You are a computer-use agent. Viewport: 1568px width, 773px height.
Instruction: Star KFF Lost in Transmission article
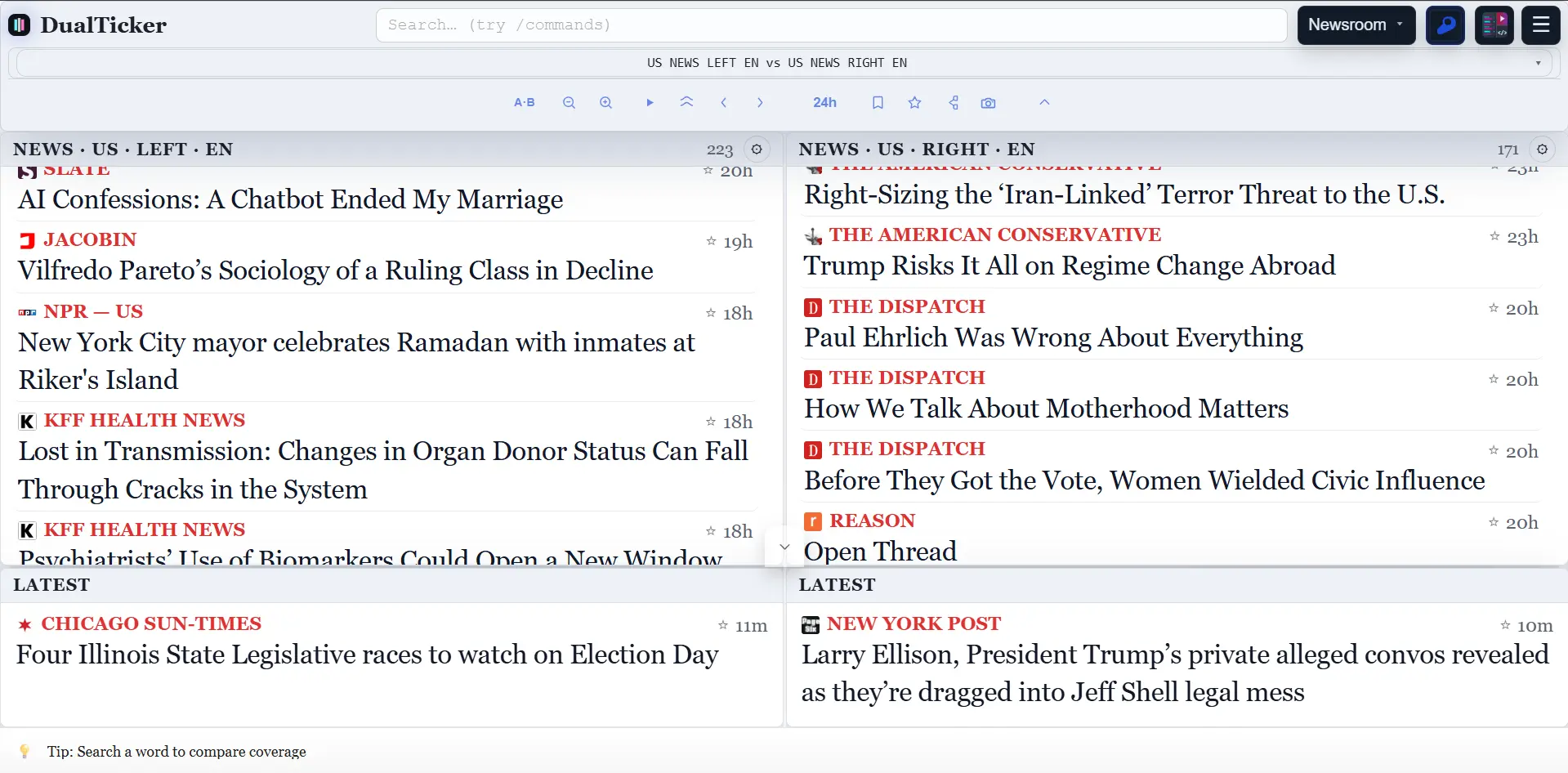(711, 422)
